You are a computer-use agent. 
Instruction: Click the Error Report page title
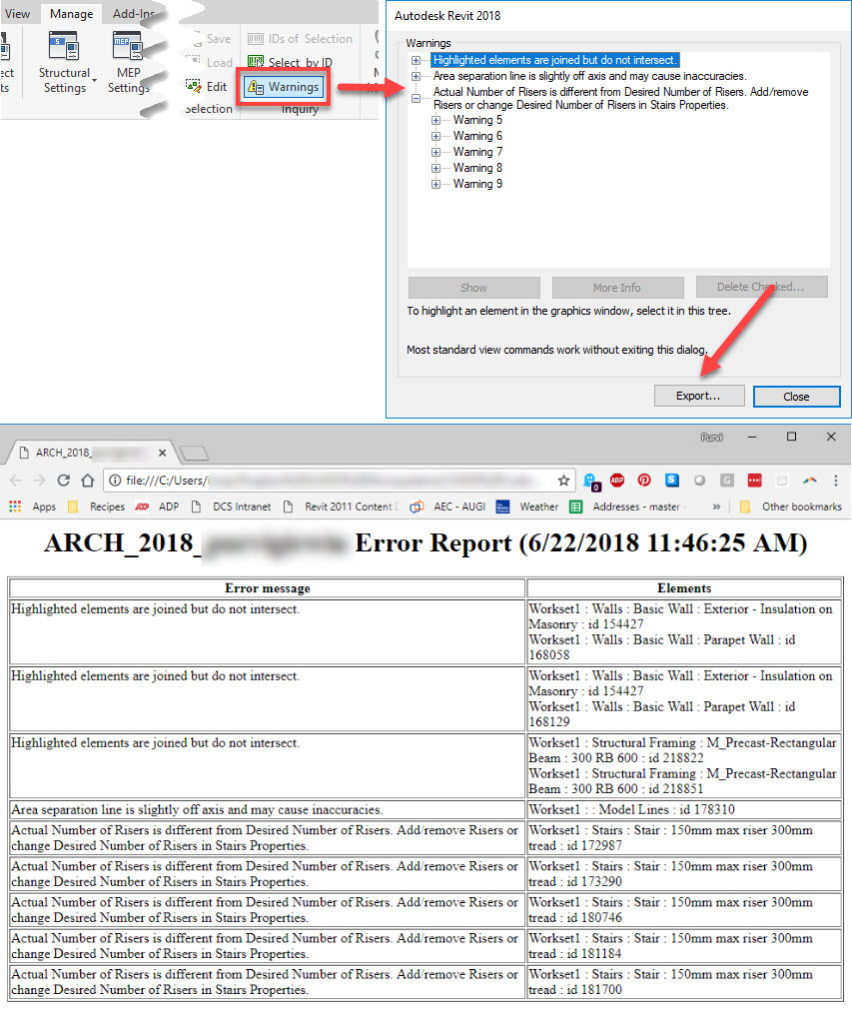tap(425, 543)
